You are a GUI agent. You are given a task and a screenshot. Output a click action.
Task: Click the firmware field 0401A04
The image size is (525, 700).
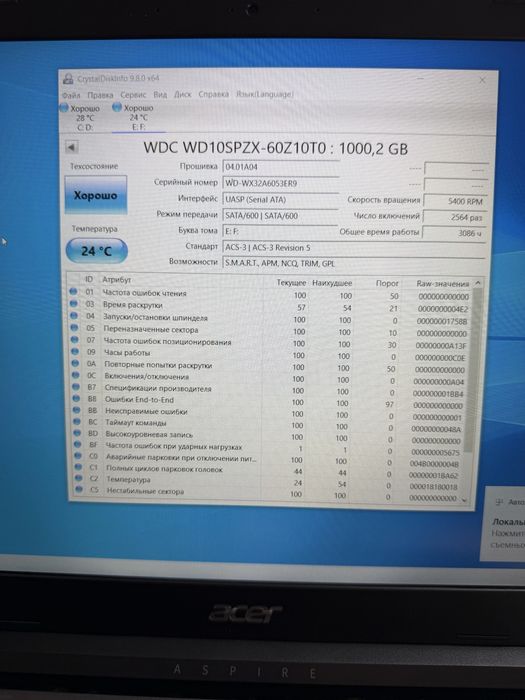click(x=280, y=167)
